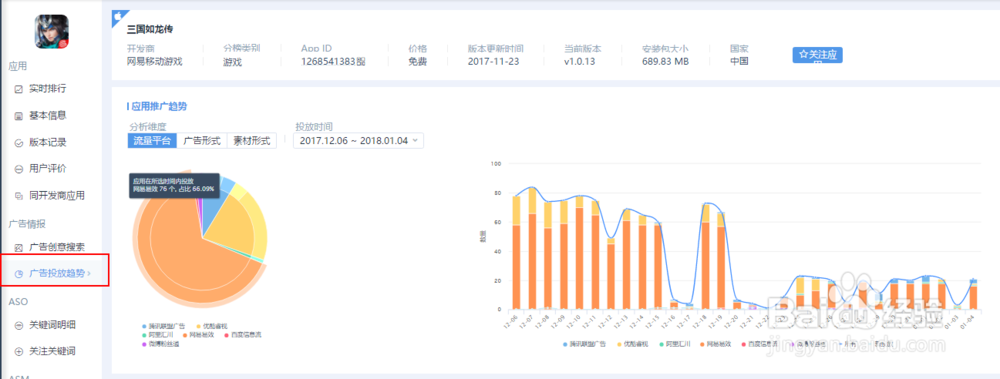Click the 12-10 bar in the trend chart

(x=579, y=253)
